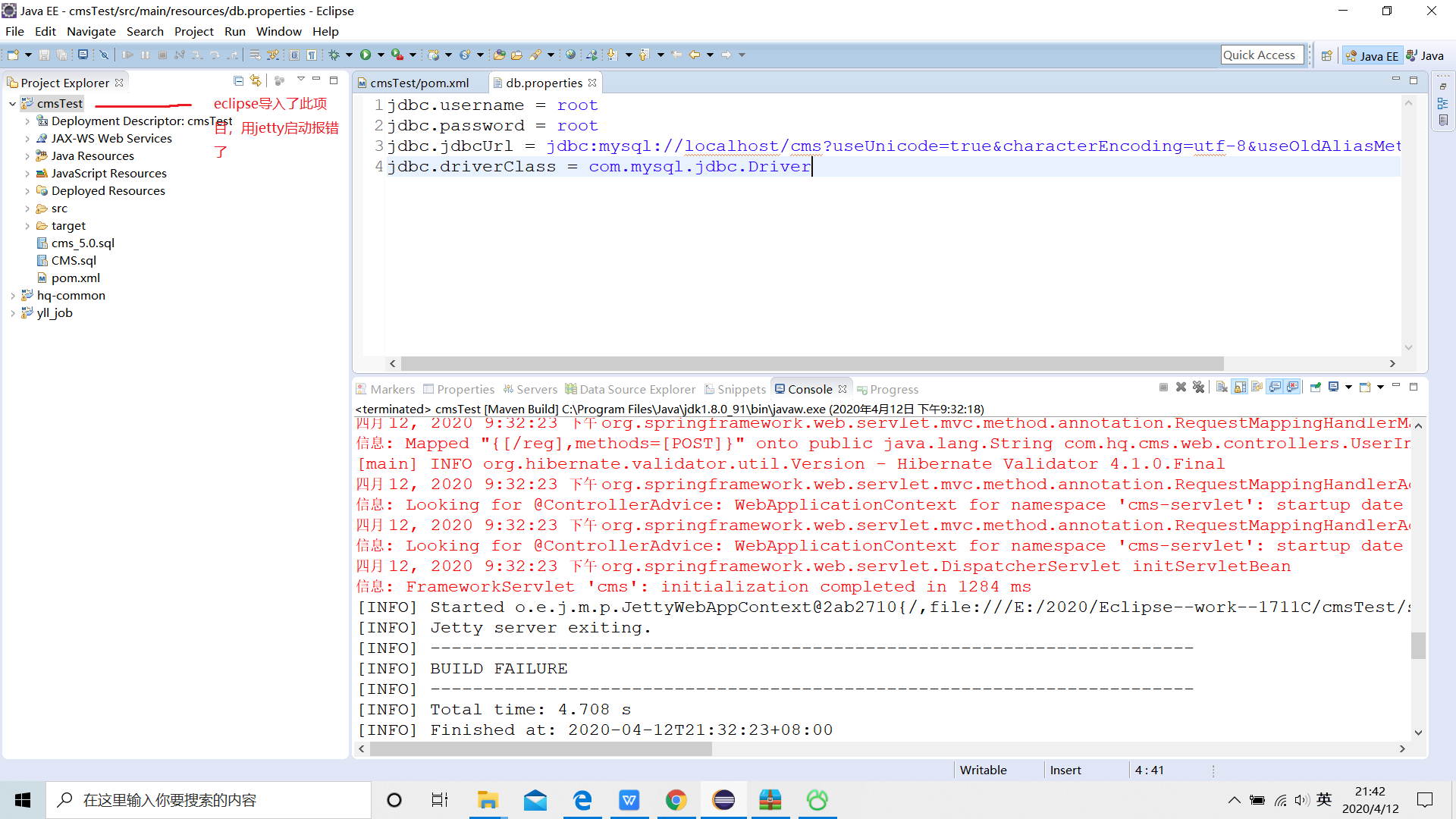Open the Project Explorer View Menu arrow
Viewport: 1456px width, 819px height.
[x=300, y=80]
